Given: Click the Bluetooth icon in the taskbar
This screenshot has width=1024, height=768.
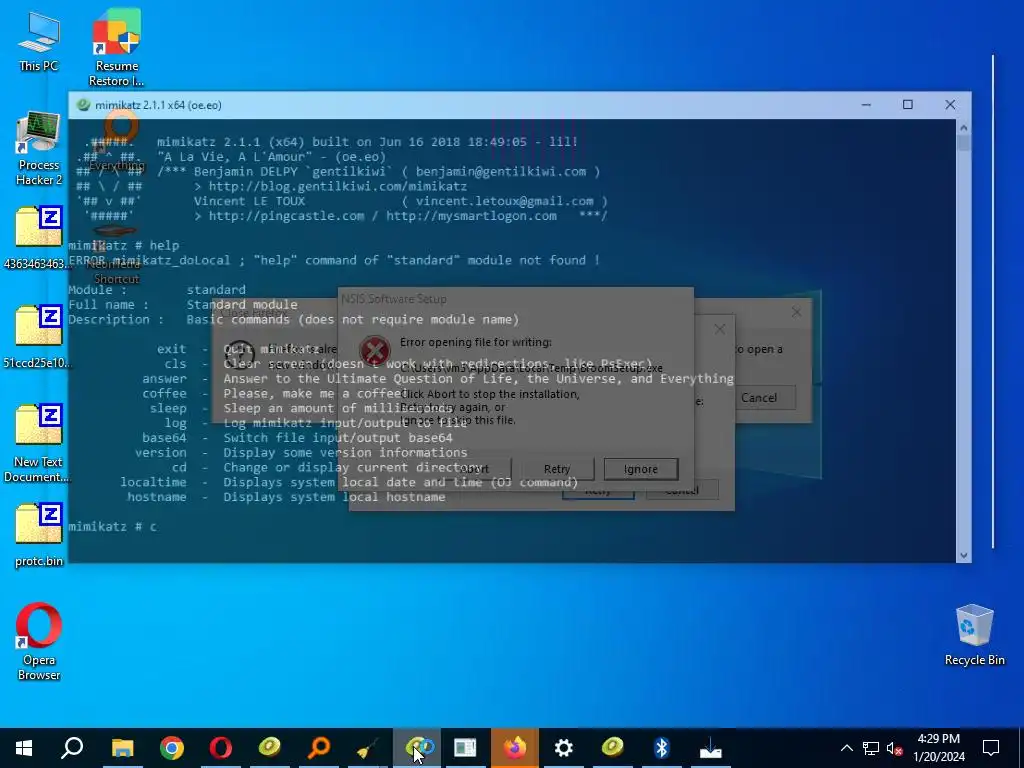Looking at the screenshot, I should tap(662, 748).
